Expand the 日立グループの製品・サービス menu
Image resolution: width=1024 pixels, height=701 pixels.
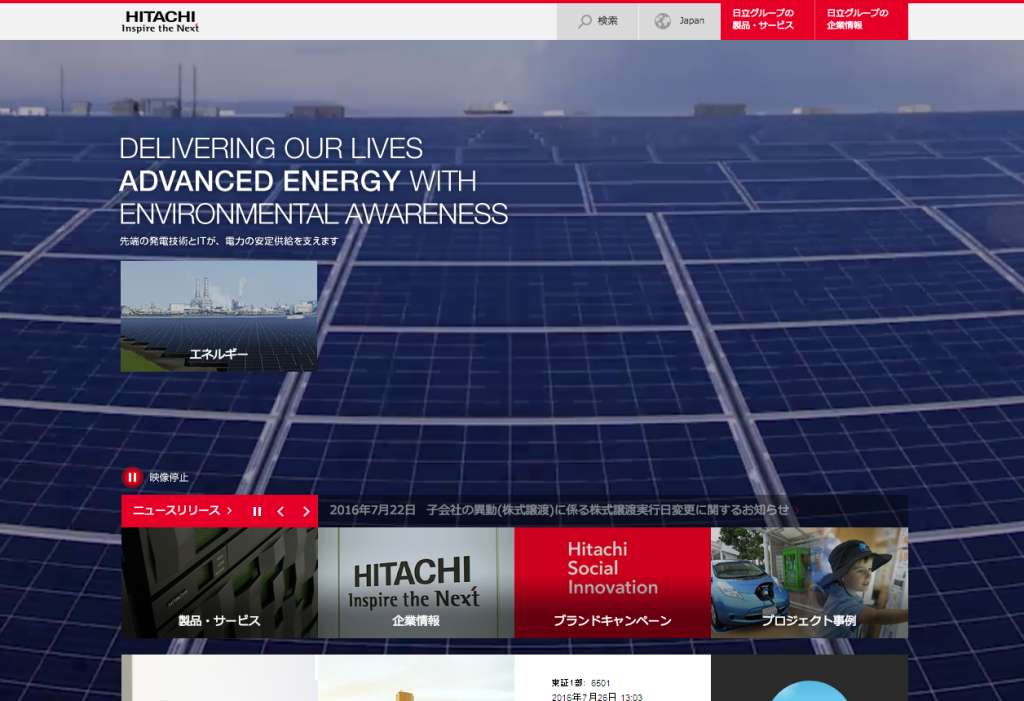(763, 20)
